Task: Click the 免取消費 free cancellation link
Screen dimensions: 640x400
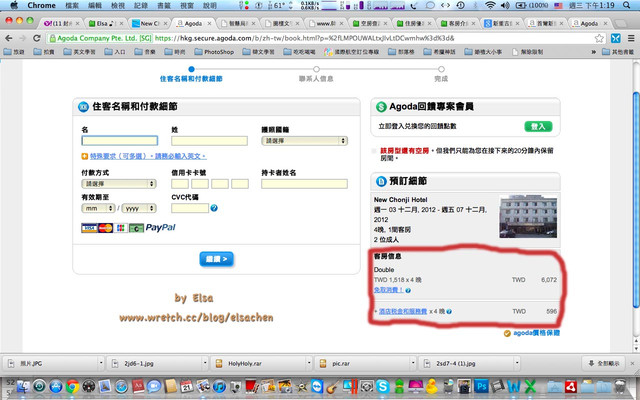Action: click(389, 290)
